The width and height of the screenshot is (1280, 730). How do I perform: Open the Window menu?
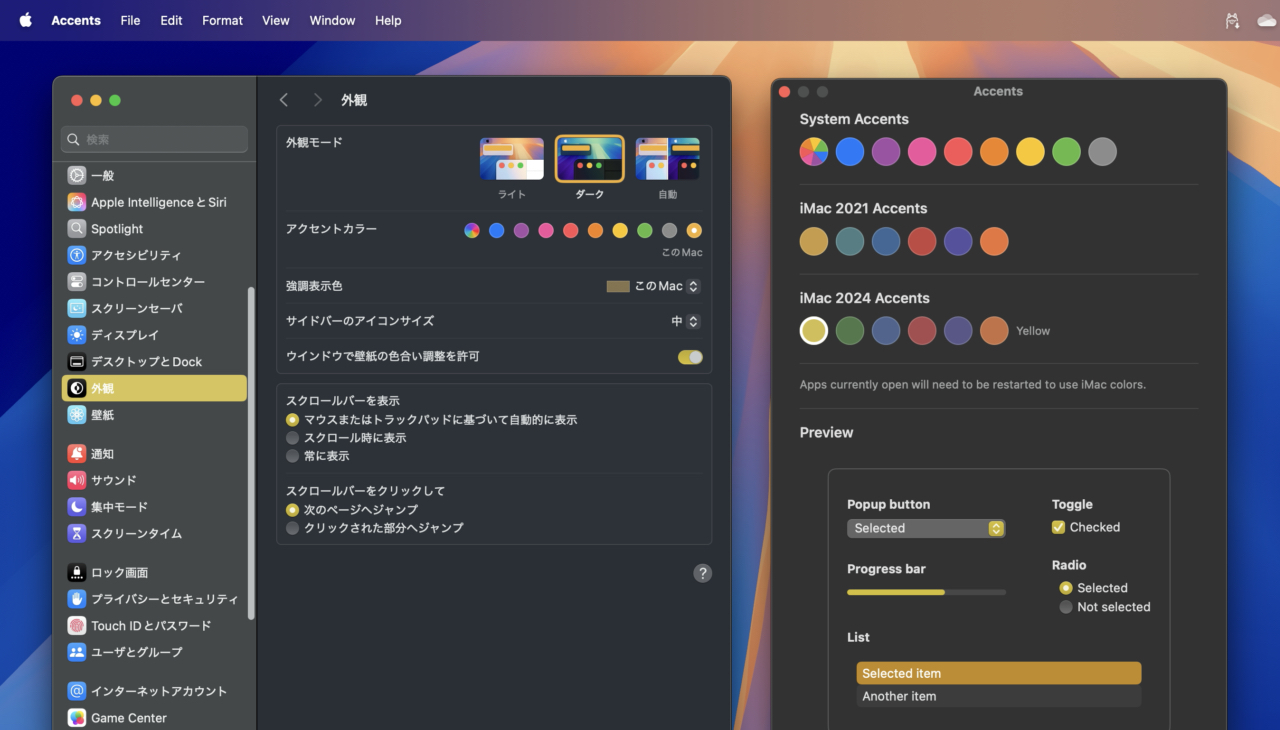tap(332, 20)
